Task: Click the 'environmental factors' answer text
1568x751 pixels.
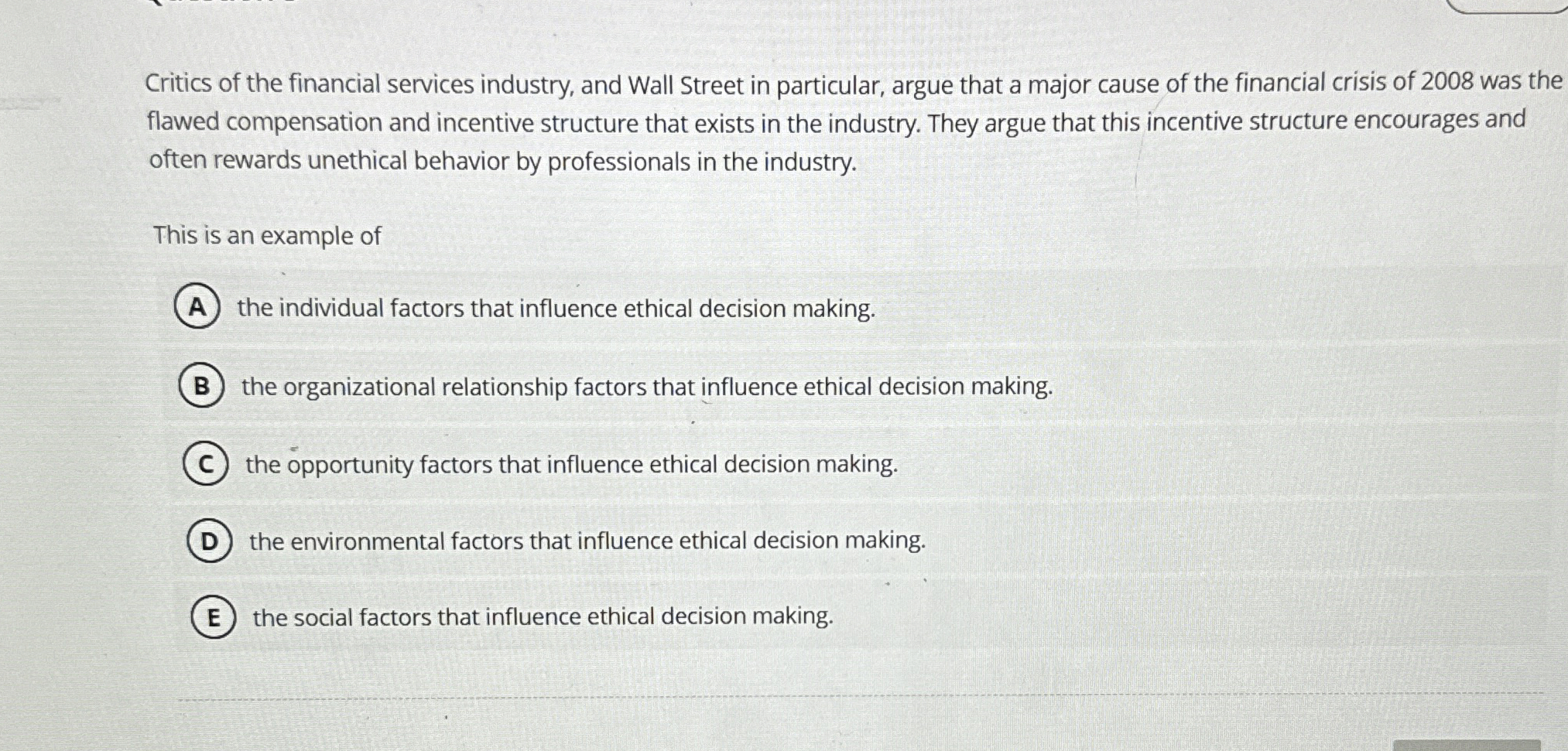Action: point(587,541)
